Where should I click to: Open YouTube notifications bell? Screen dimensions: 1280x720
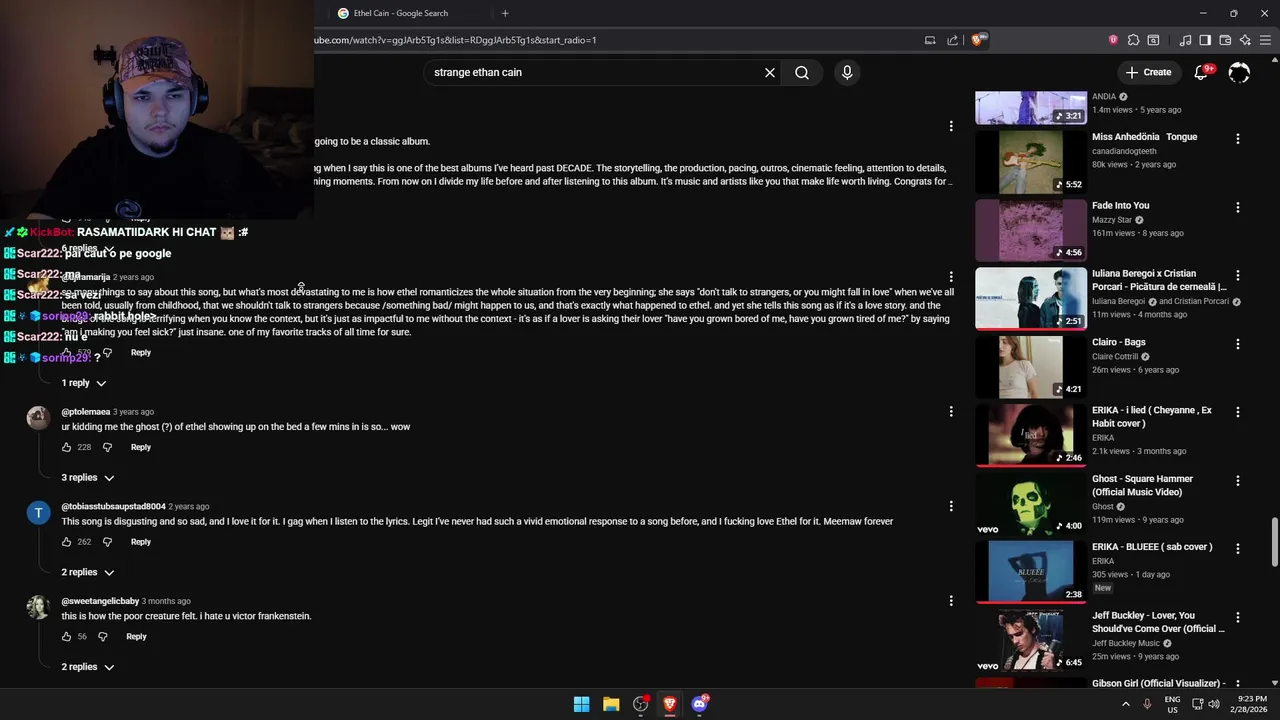point(1202,72)
